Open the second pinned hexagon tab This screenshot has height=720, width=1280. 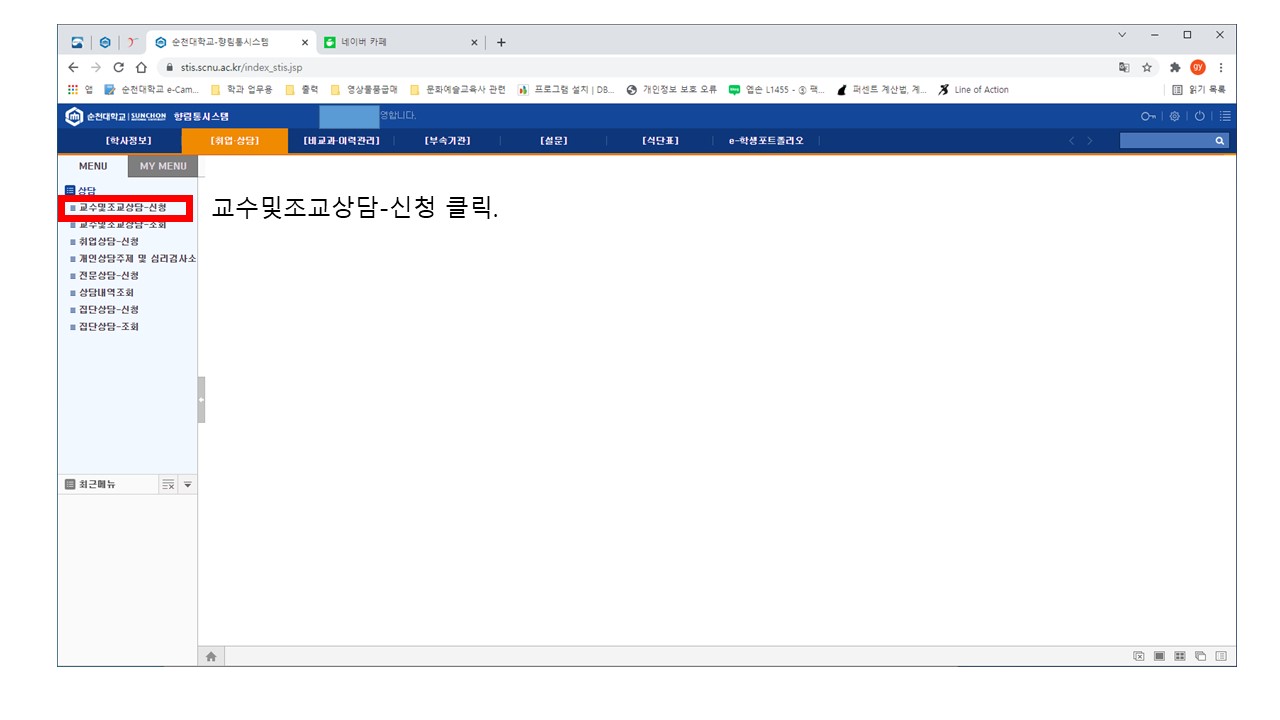(105, 42)
